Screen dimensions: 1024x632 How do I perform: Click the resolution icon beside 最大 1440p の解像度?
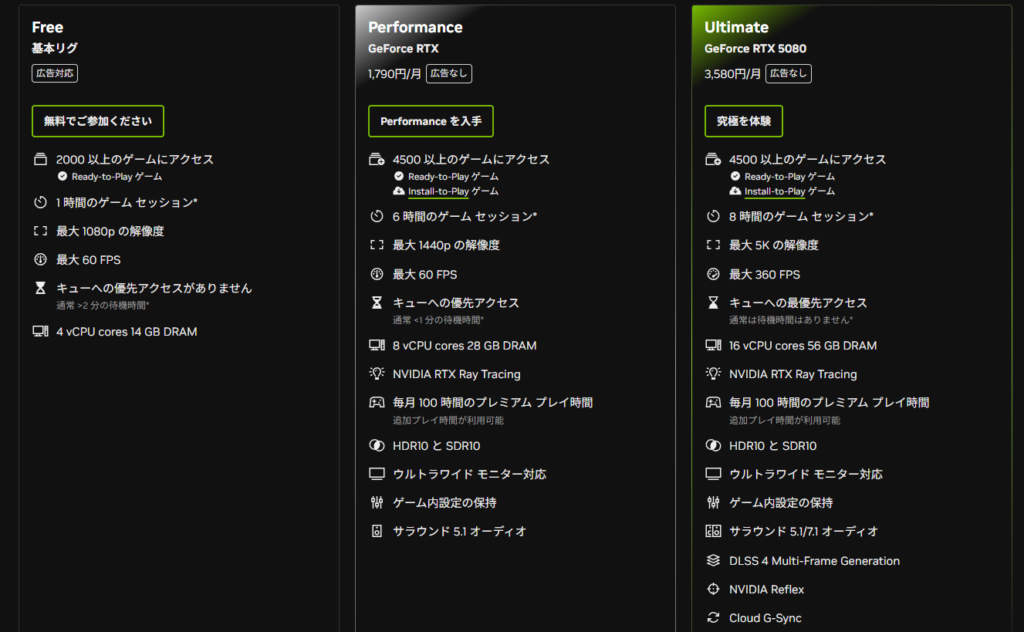point(377,245)
